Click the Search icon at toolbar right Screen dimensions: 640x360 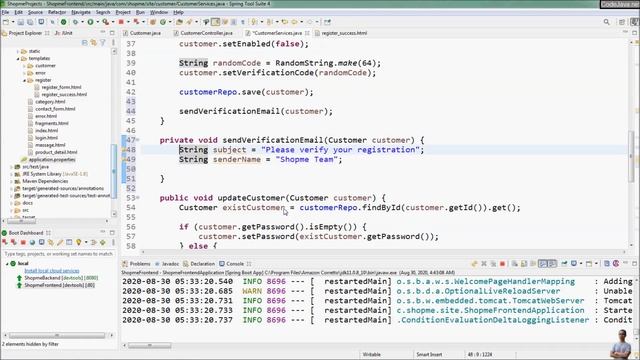tap(607, 22)
